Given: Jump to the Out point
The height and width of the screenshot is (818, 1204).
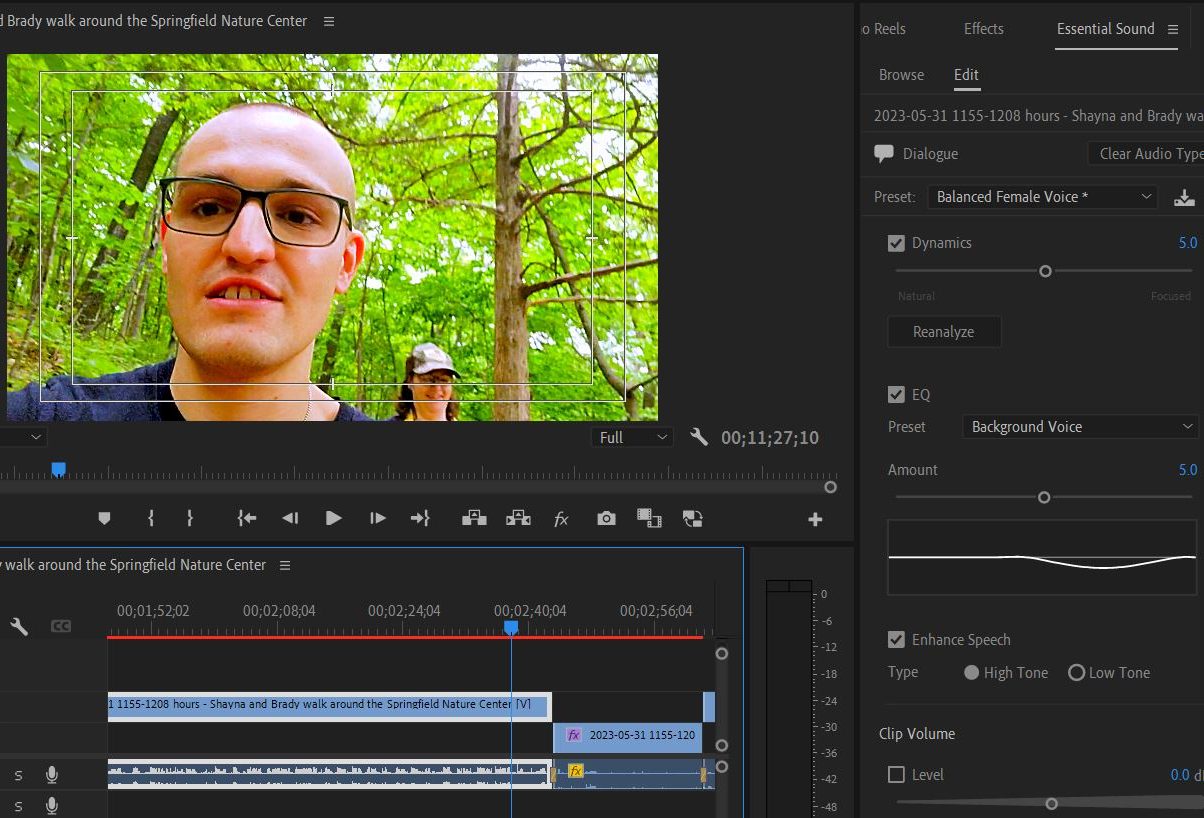Looking at the screenshot, I should coord(420,518).
